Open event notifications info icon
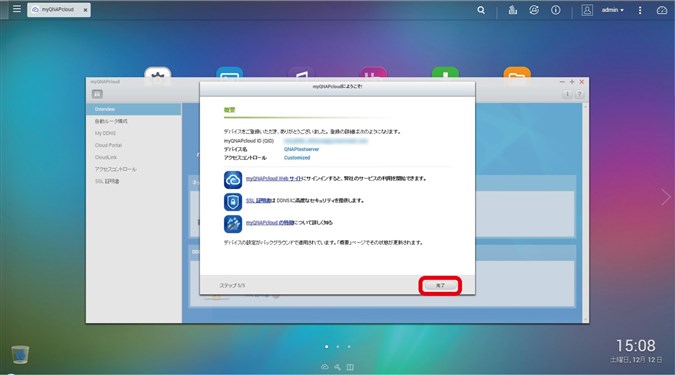Screen dimensions: 675x375 (x=556, y=10)
